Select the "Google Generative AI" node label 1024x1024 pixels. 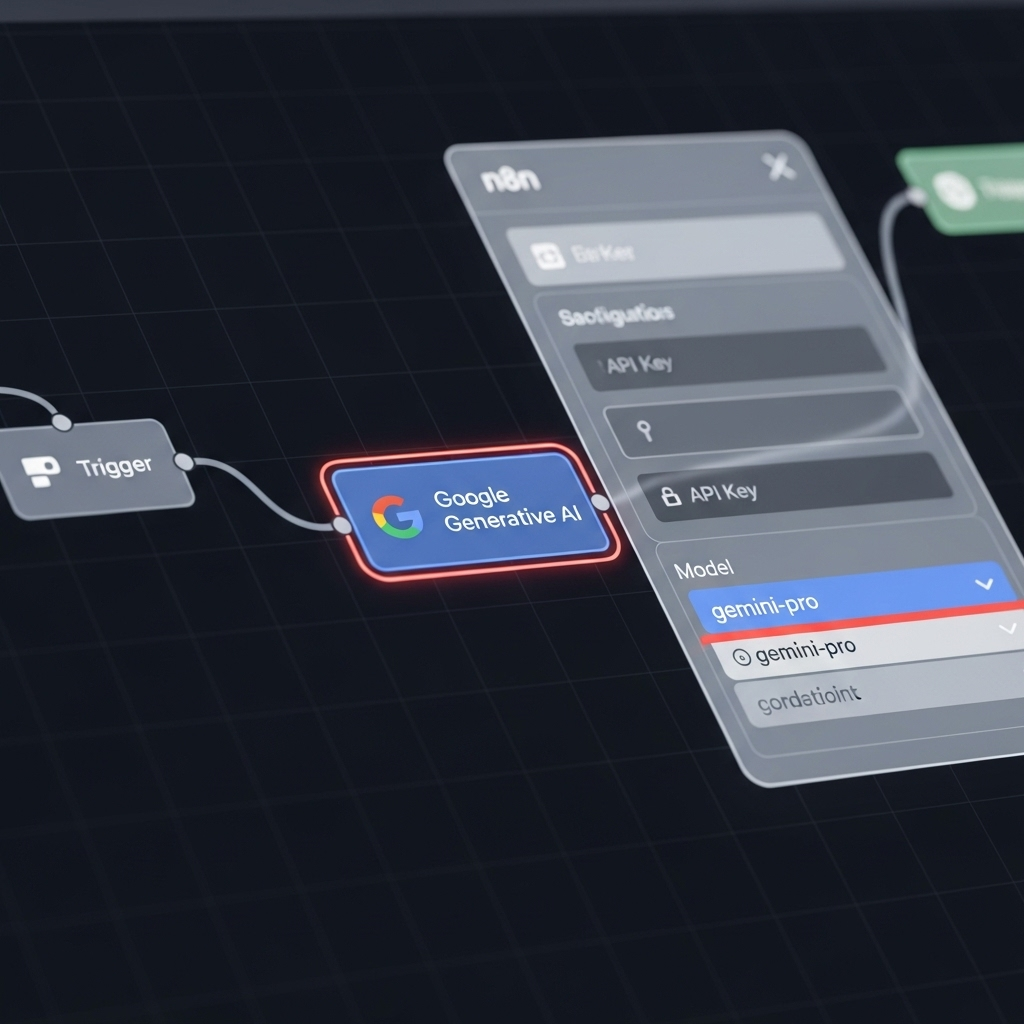tap(508, 509)
